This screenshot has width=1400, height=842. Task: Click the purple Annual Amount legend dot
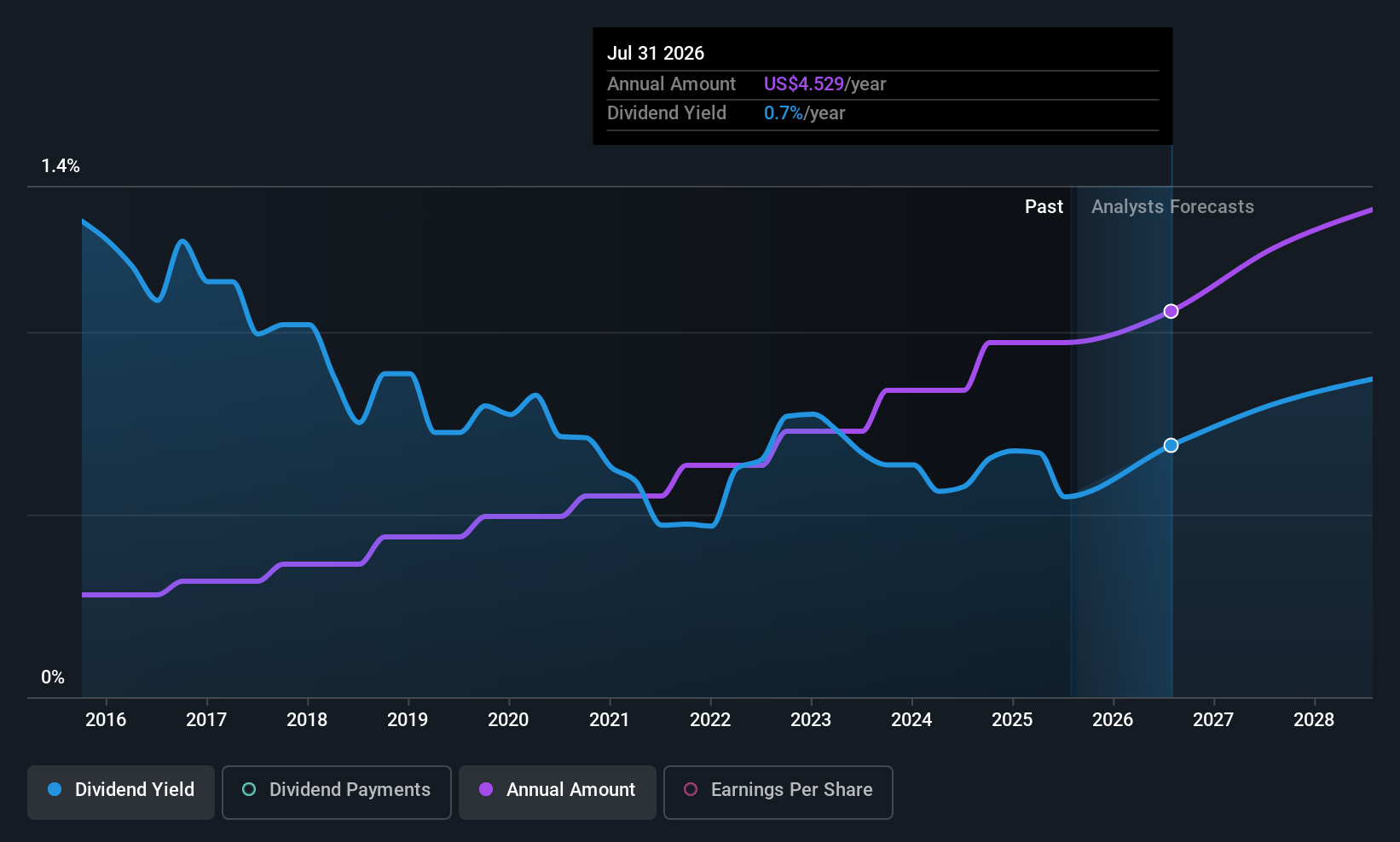[486, 790]
